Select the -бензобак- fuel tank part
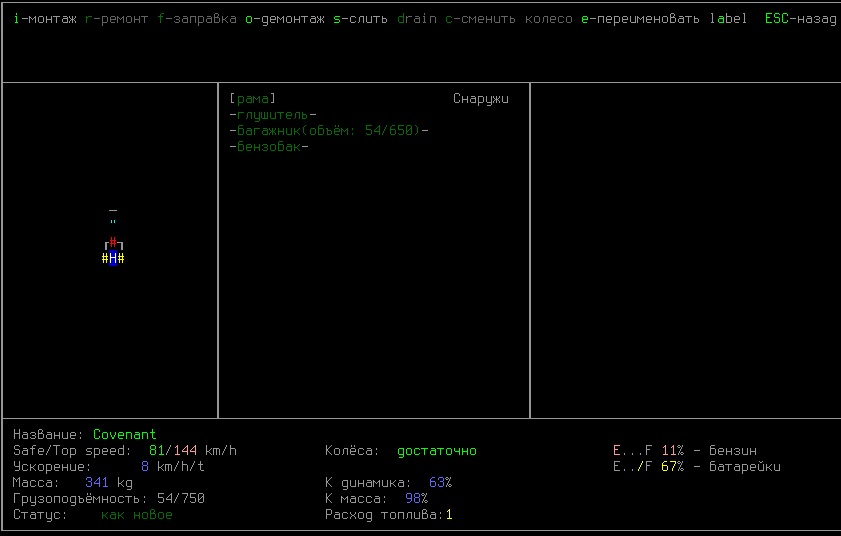 coord(269,146)
